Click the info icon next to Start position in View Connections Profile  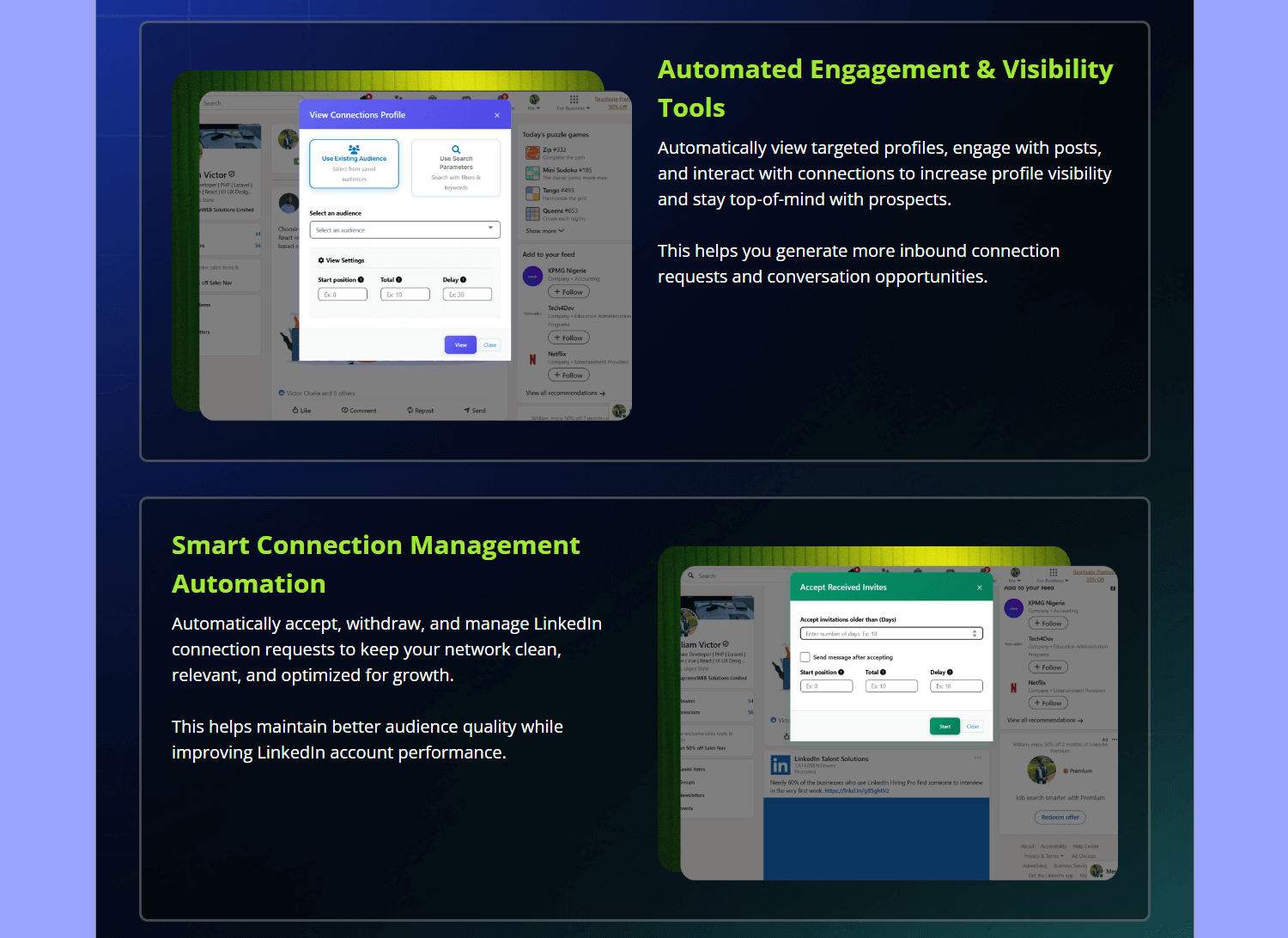pos(361,280)
